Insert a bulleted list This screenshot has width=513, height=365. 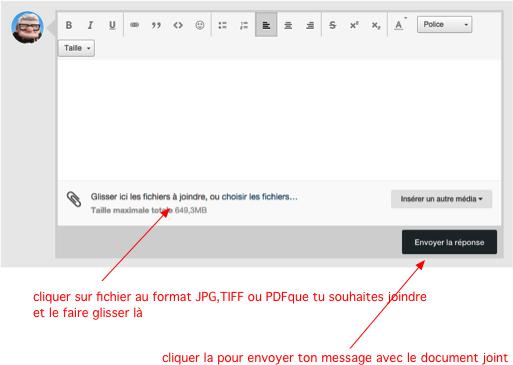pos(222,25)
